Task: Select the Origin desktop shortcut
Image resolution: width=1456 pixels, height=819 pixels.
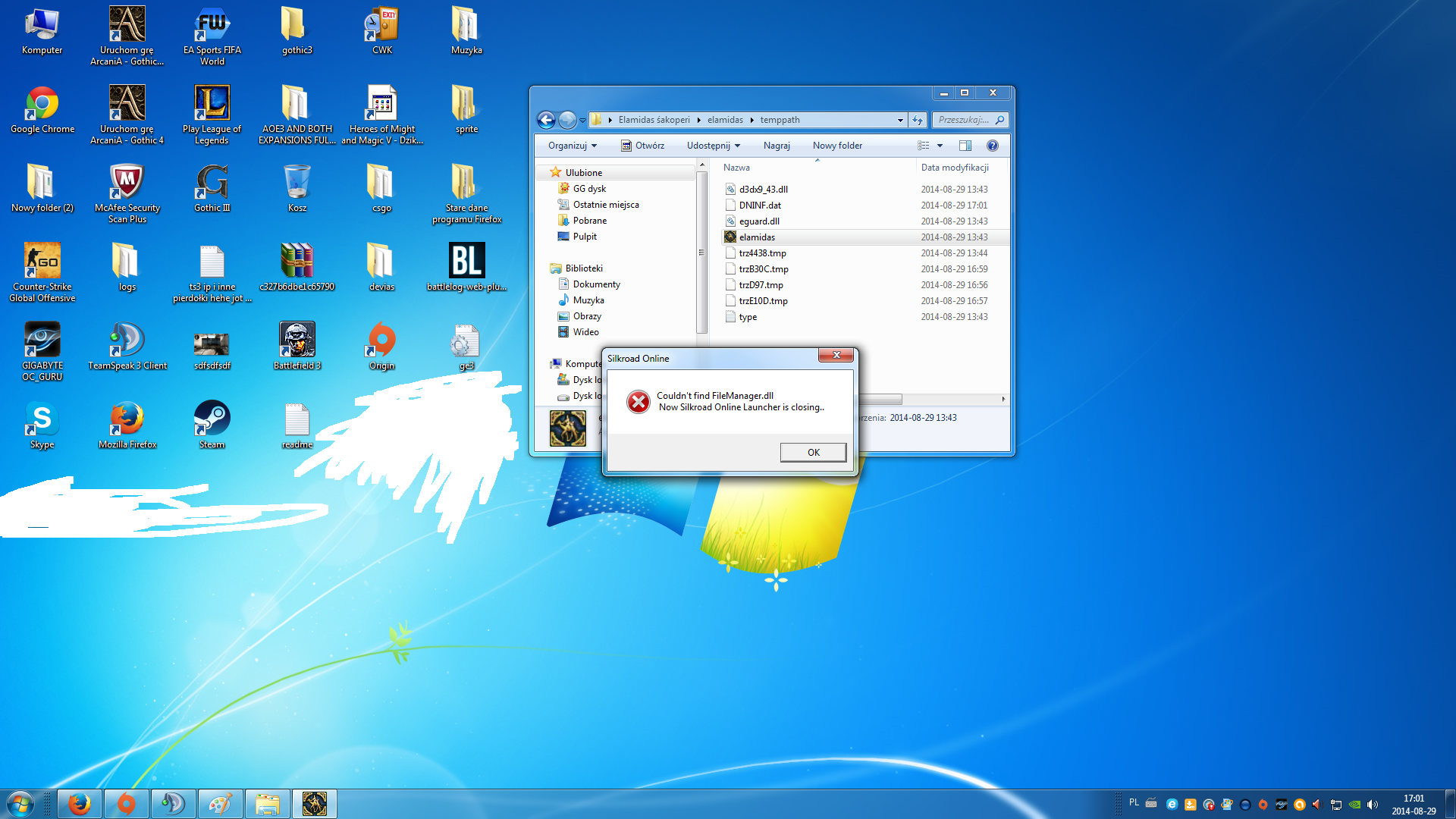Action: point(382,347)
